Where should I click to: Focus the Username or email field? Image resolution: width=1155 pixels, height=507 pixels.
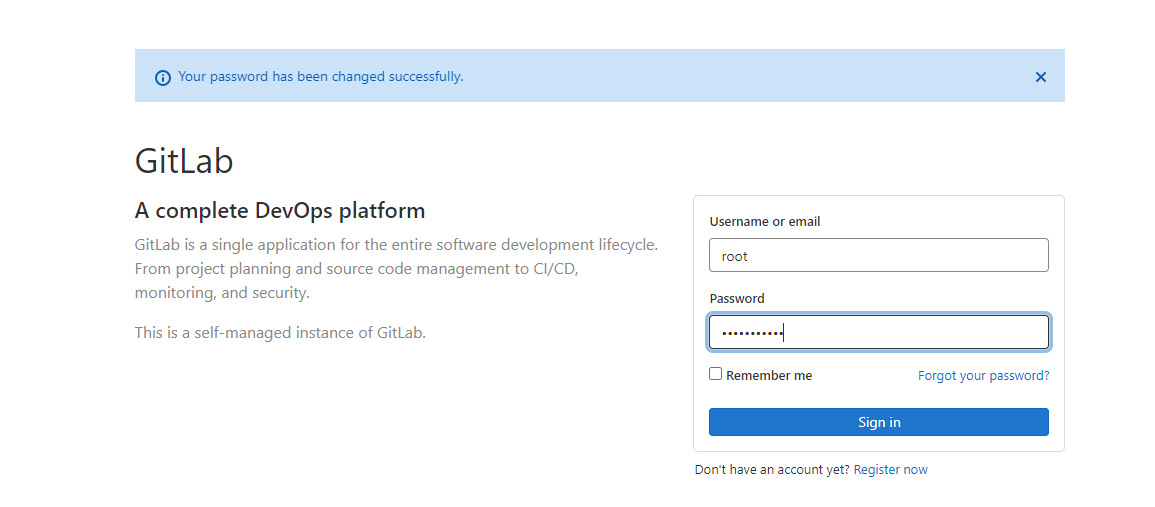tap(878, 255)
